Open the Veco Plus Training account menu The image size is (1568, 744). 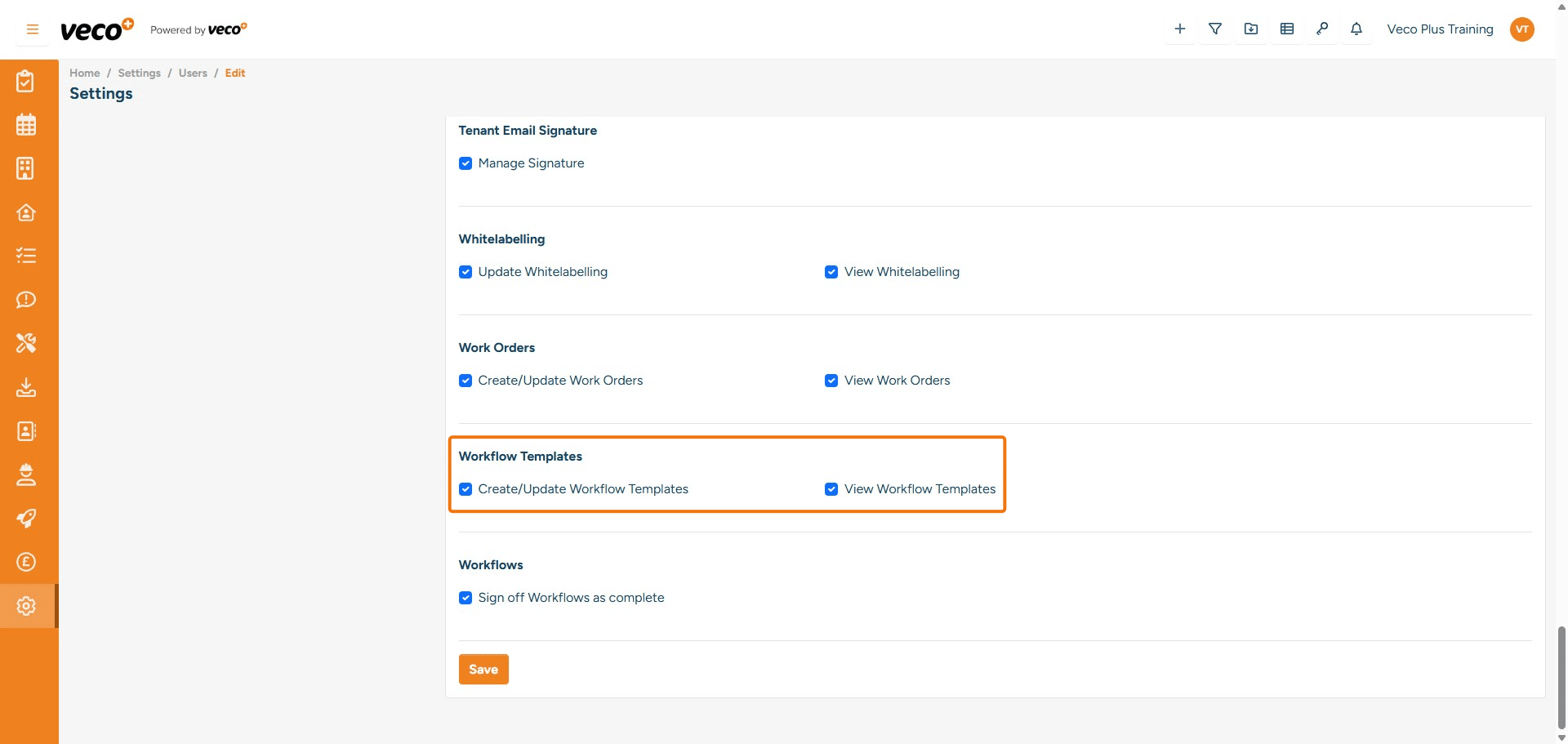[x=1439, y=29]
